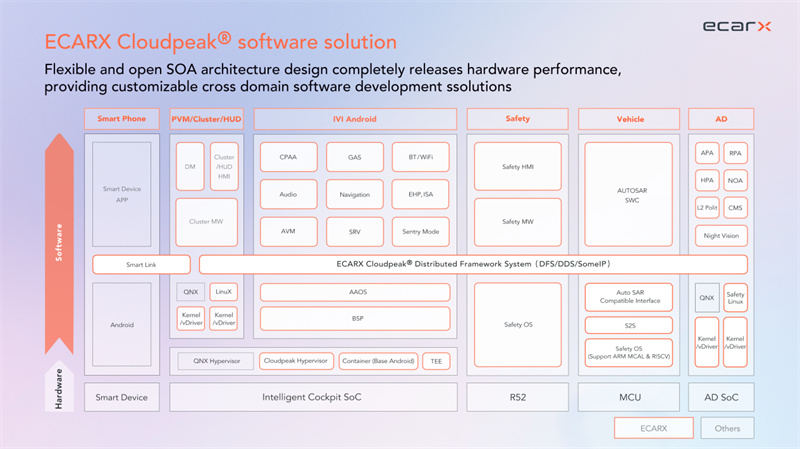Click the ECARX logo in top corner

tap(736, 26)
